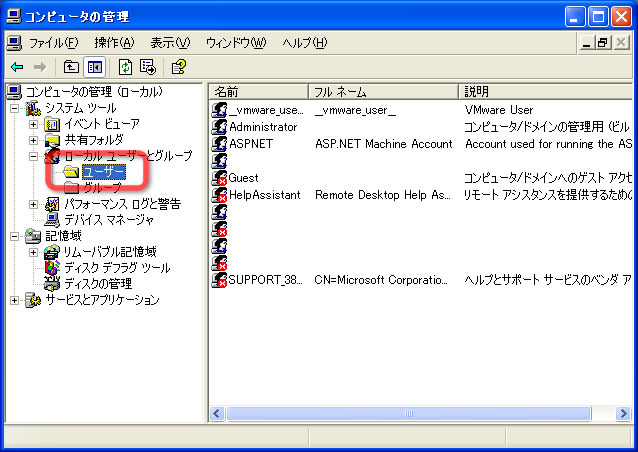Select the ユーザー folder in tree
Viewport: 638px width, 452px height.
(x=104, y=172)
